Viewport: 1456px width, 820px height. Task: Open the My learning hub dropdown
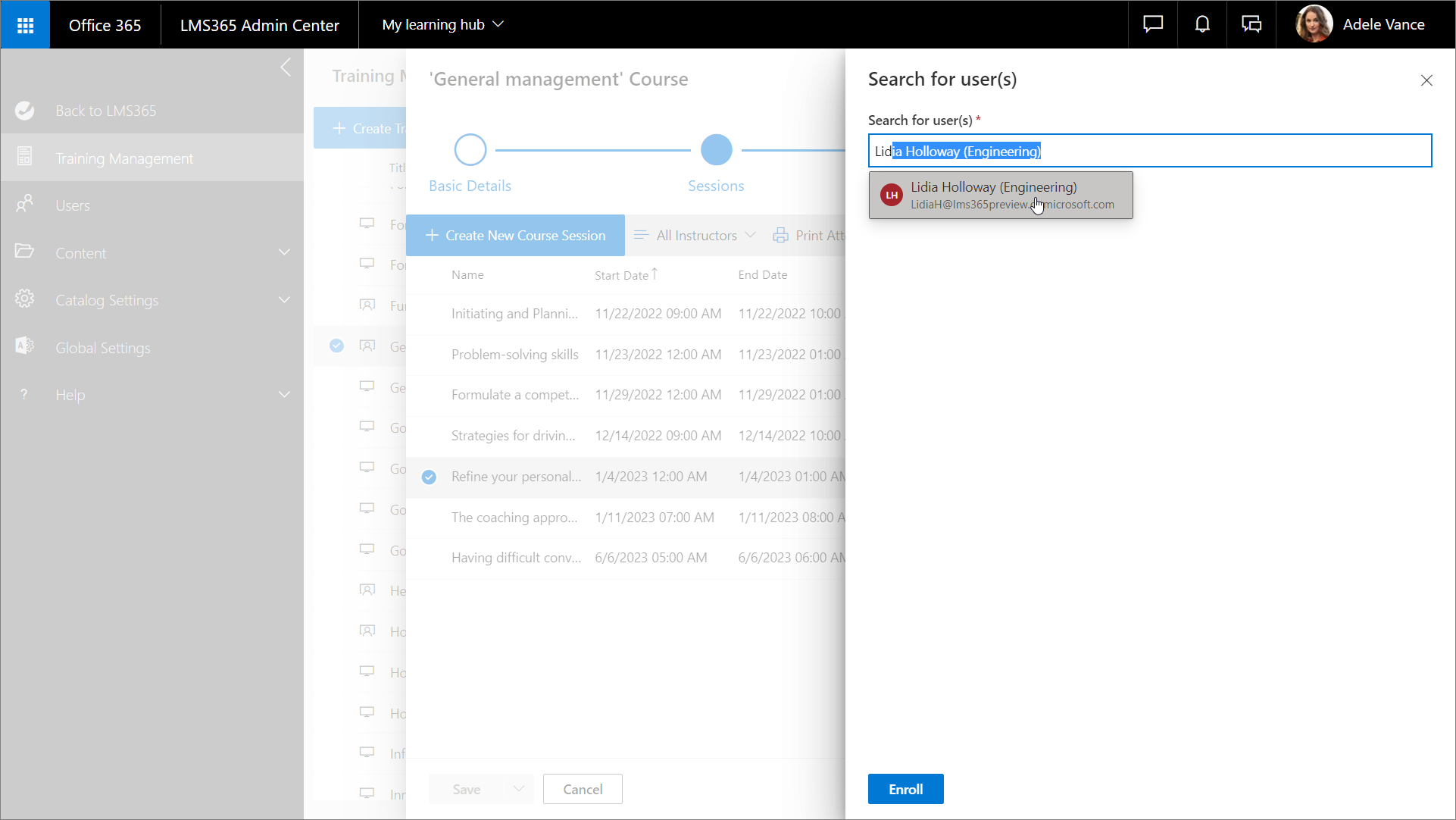[x=442, y=25]
